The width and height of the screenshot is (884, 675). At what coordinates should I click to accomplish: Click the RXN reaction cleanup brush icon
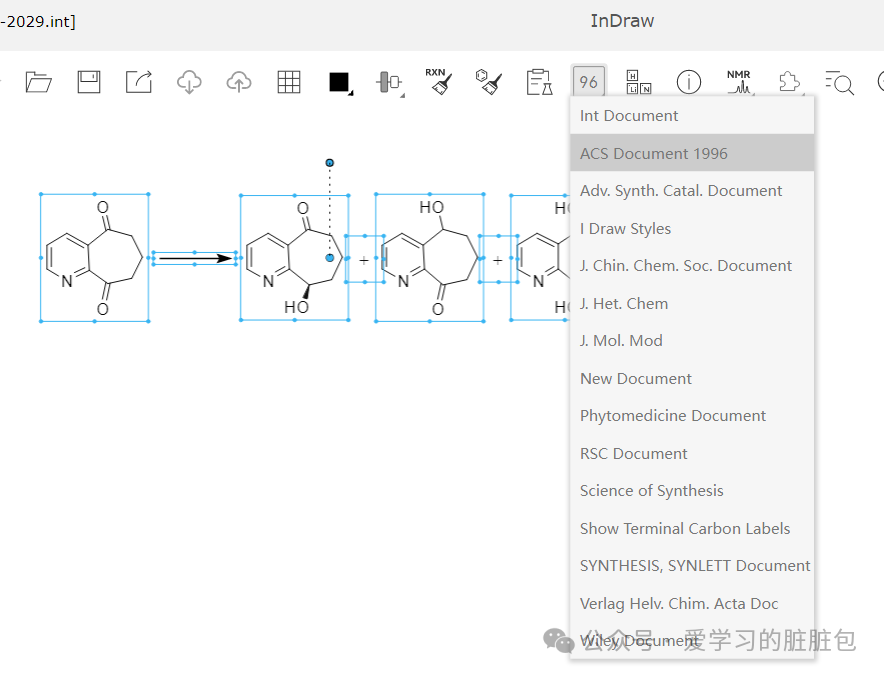click(x=438, y=82)
